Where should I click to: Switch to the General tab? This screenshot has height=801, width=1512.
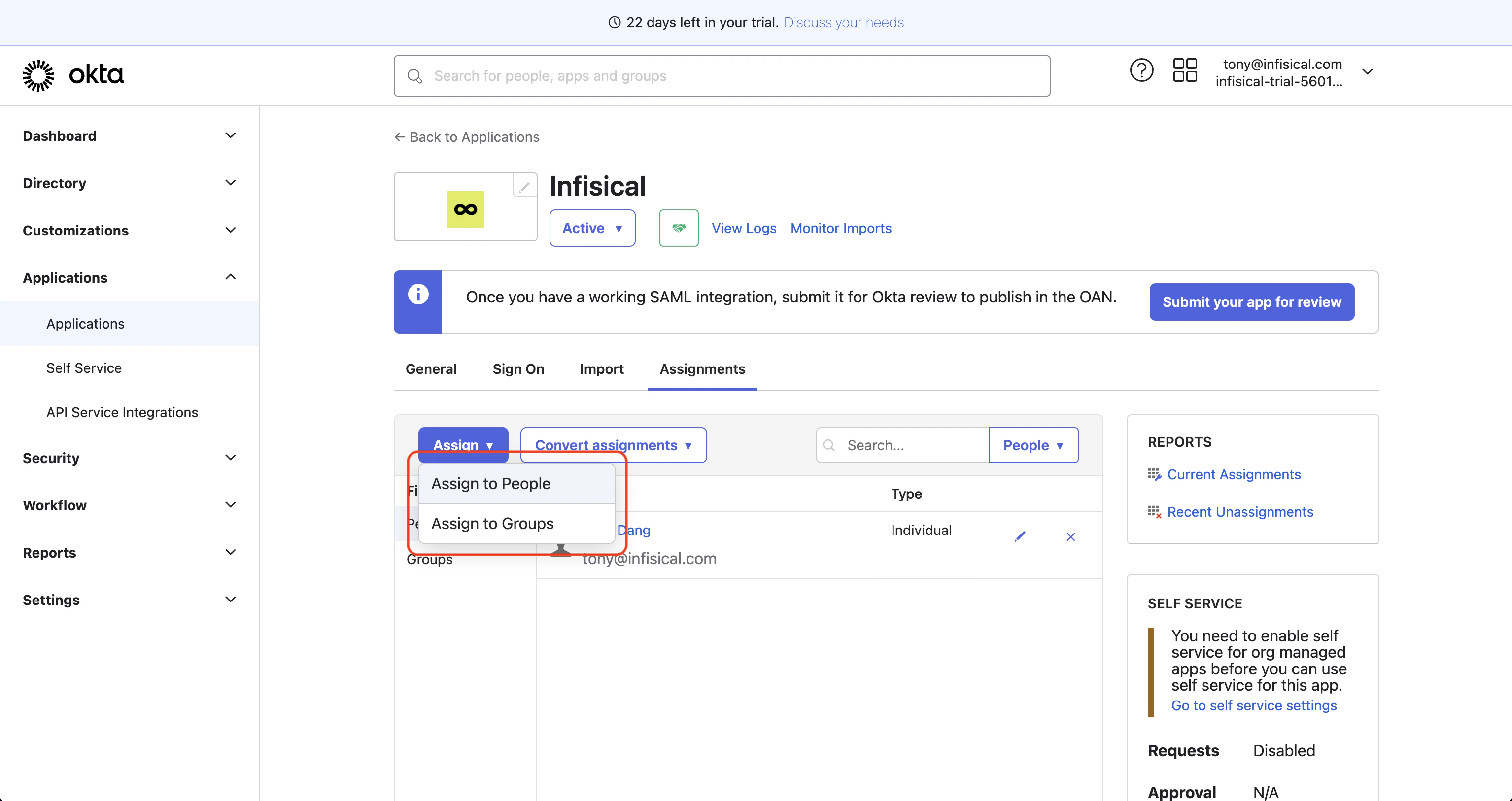click(431, 369)
